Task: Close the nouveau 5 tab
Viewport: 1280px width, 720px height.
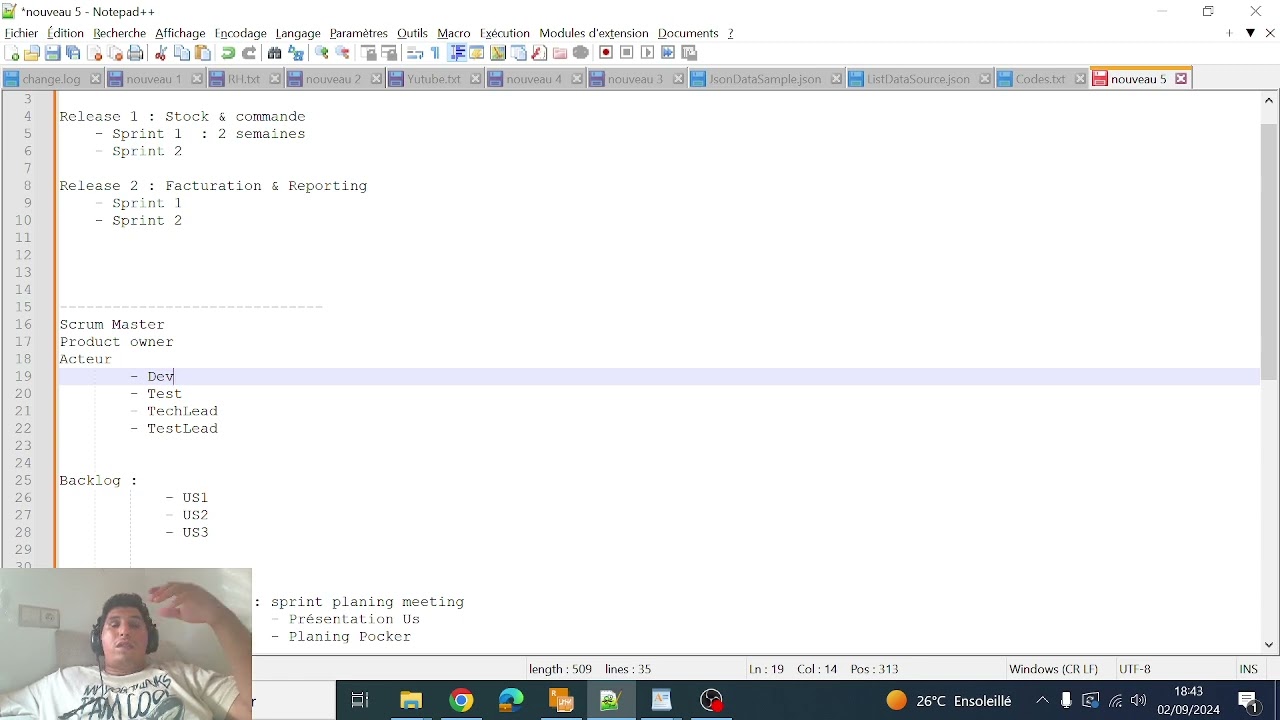Action: click(1181, 79)
